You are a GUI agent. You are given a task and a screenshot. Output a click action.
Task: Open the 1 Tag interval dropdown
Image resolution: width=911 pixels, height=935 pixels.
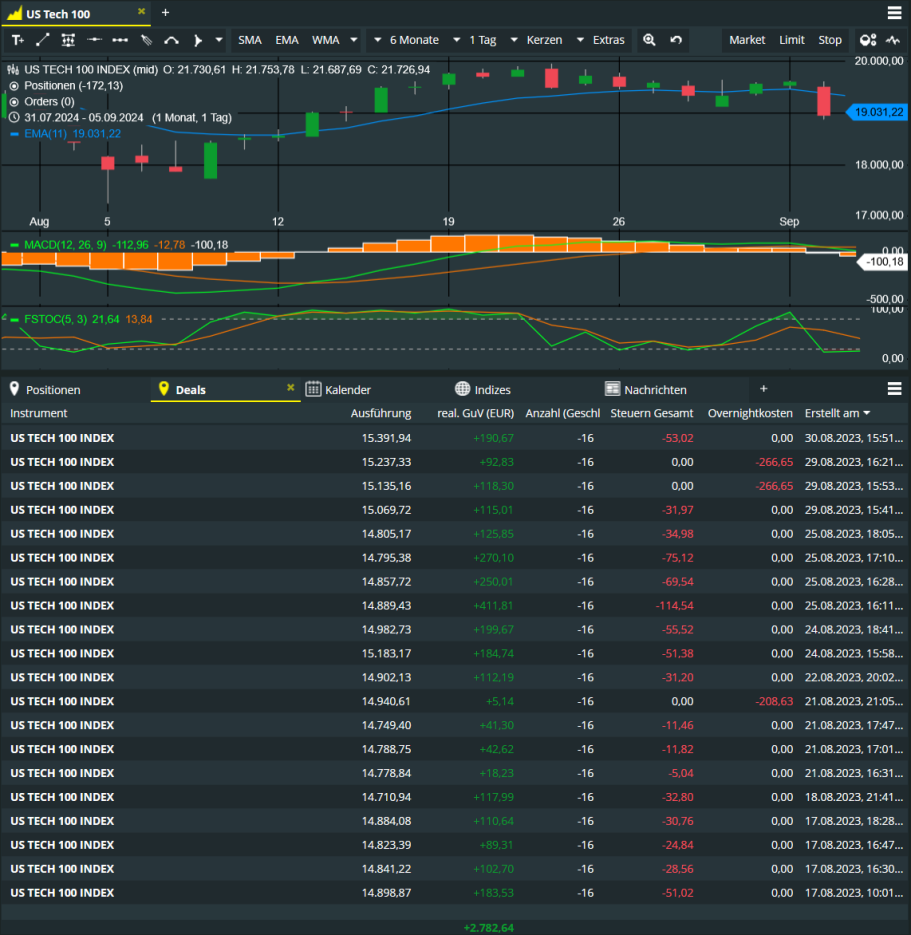click(475, 40)
